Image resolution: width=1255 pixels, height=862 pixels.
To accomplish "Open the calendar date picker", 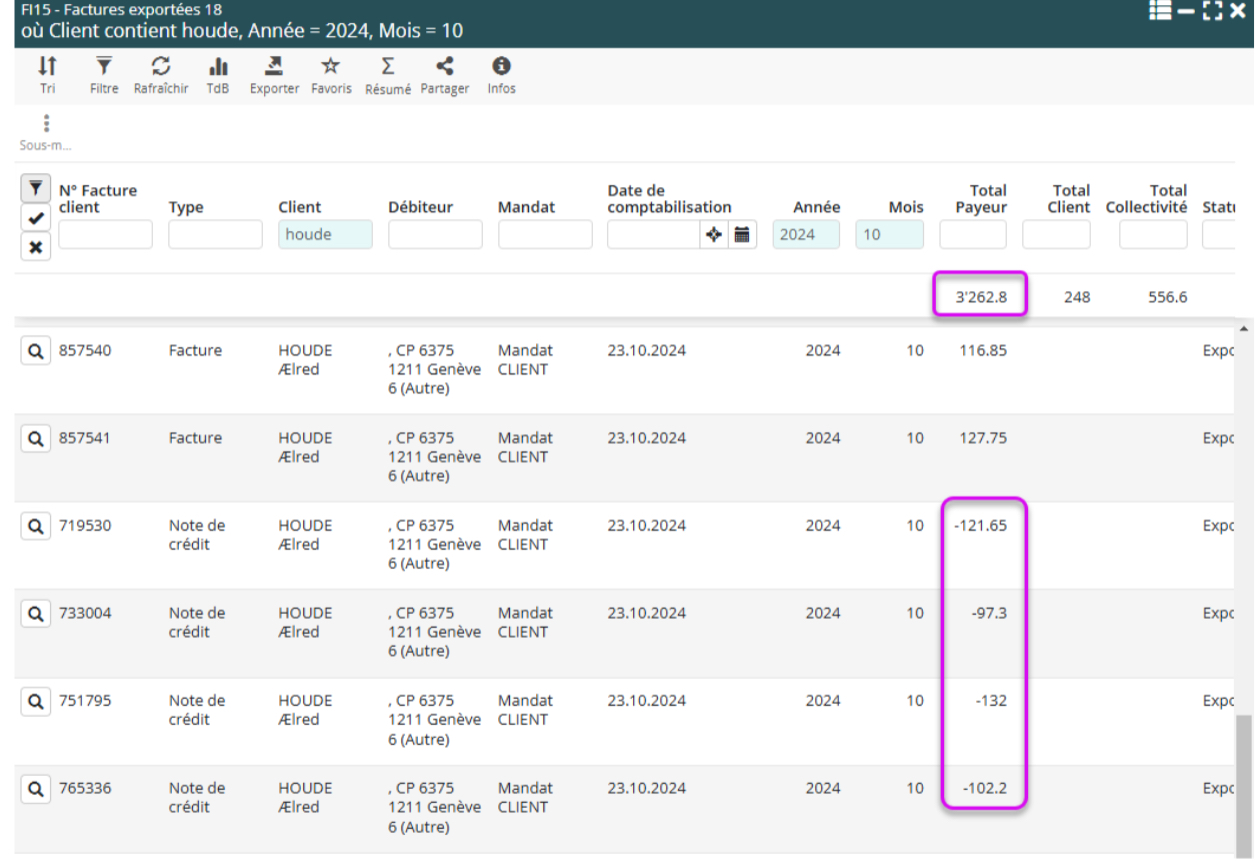I will point(742,235).
